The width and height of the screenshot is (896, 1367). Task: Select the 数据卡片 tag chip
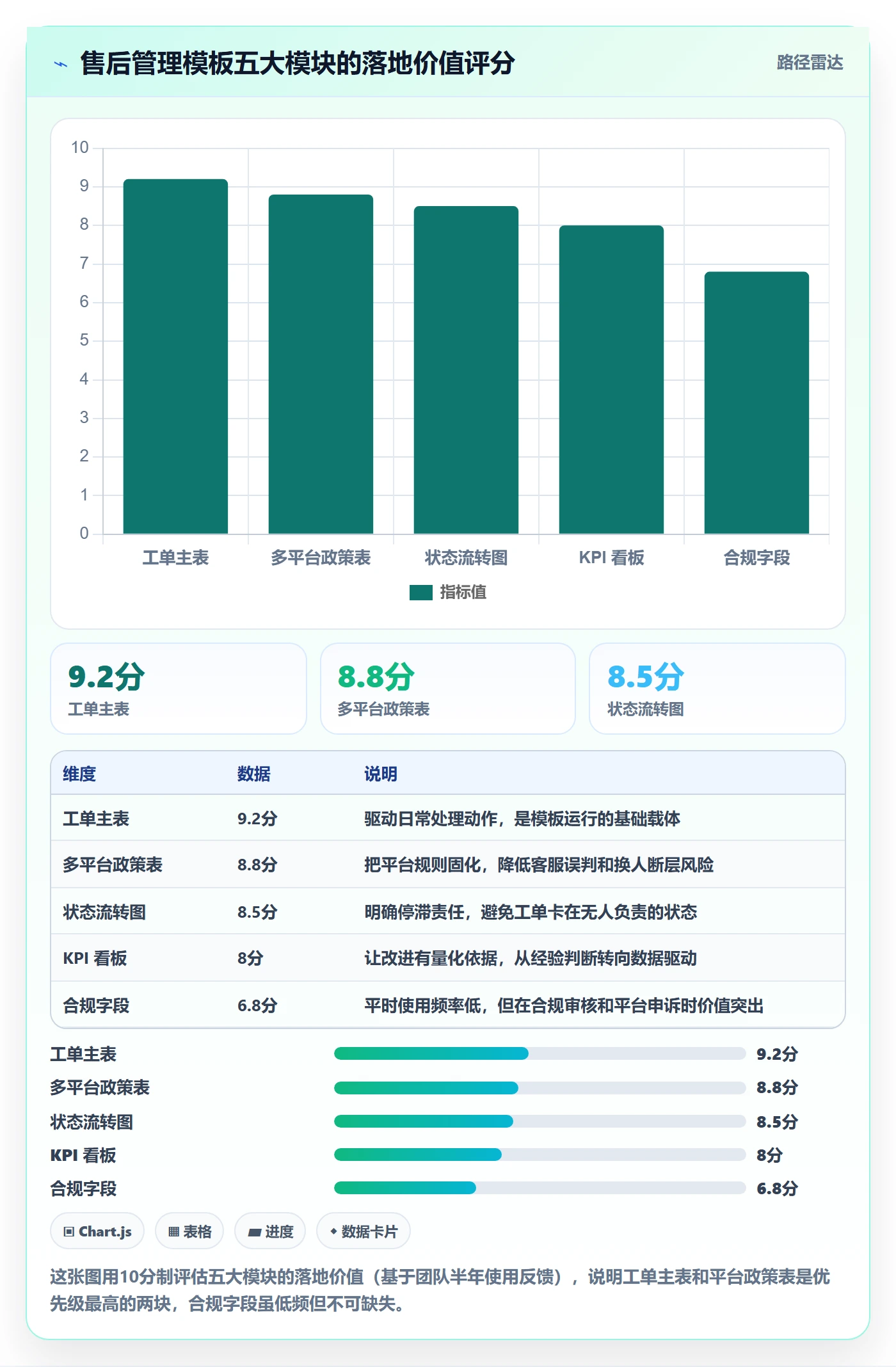364,1231
